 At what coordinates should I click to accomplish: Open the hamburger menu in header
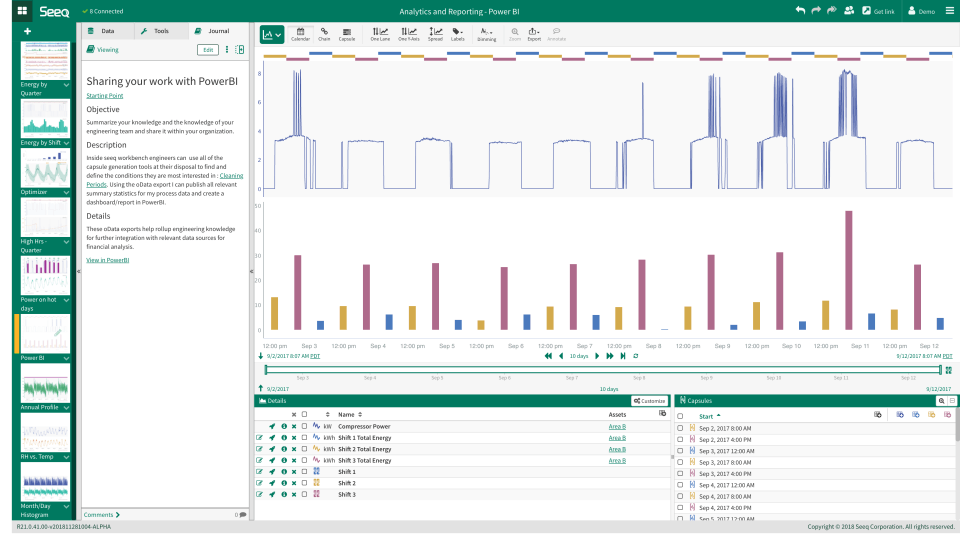coord(950,11)
